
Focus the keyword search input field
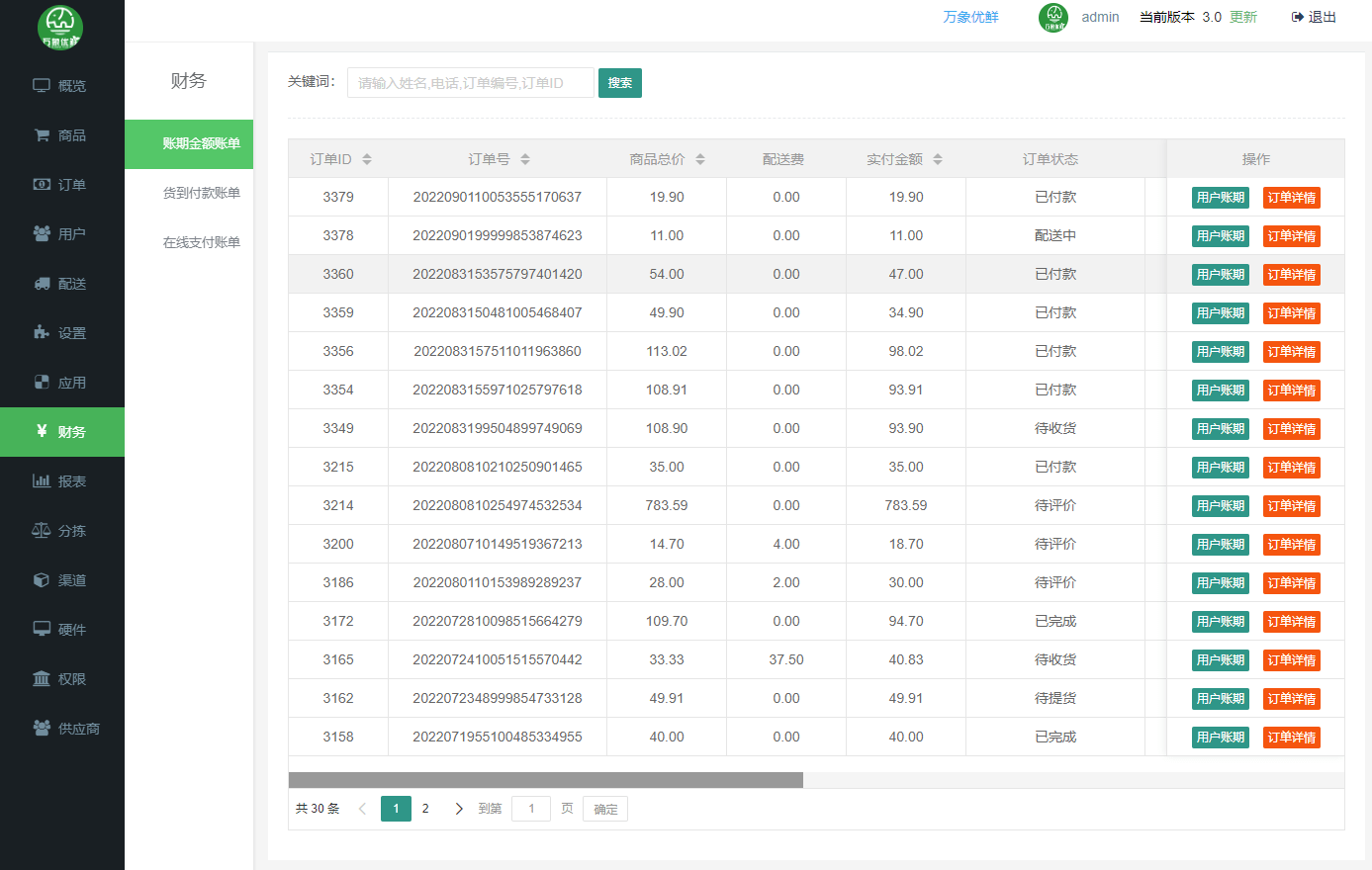tap(471, 83)
